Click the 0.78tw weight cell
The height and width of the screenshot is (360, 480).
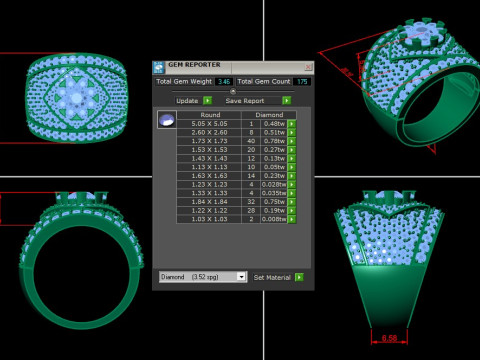[x=274, y=141]
